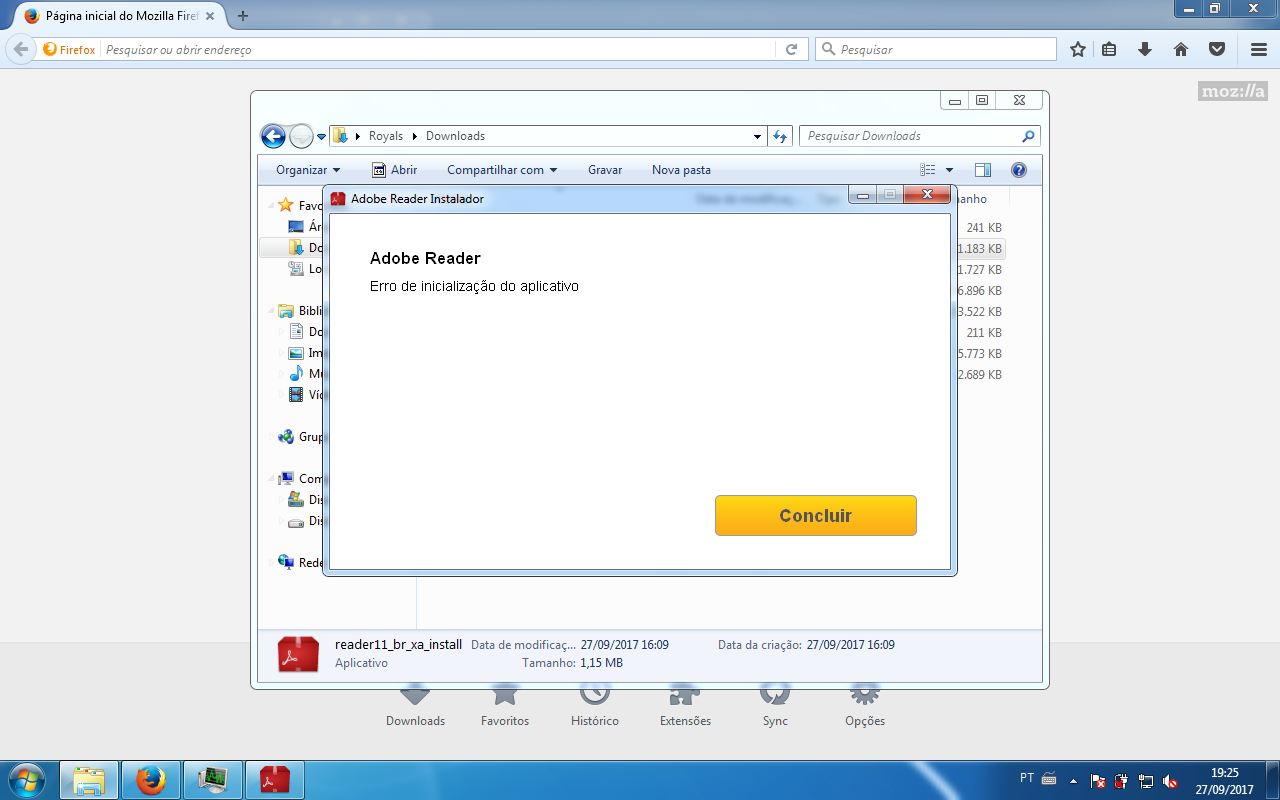Open the Organizar menu in Explorer

click(x=308, y=170)
